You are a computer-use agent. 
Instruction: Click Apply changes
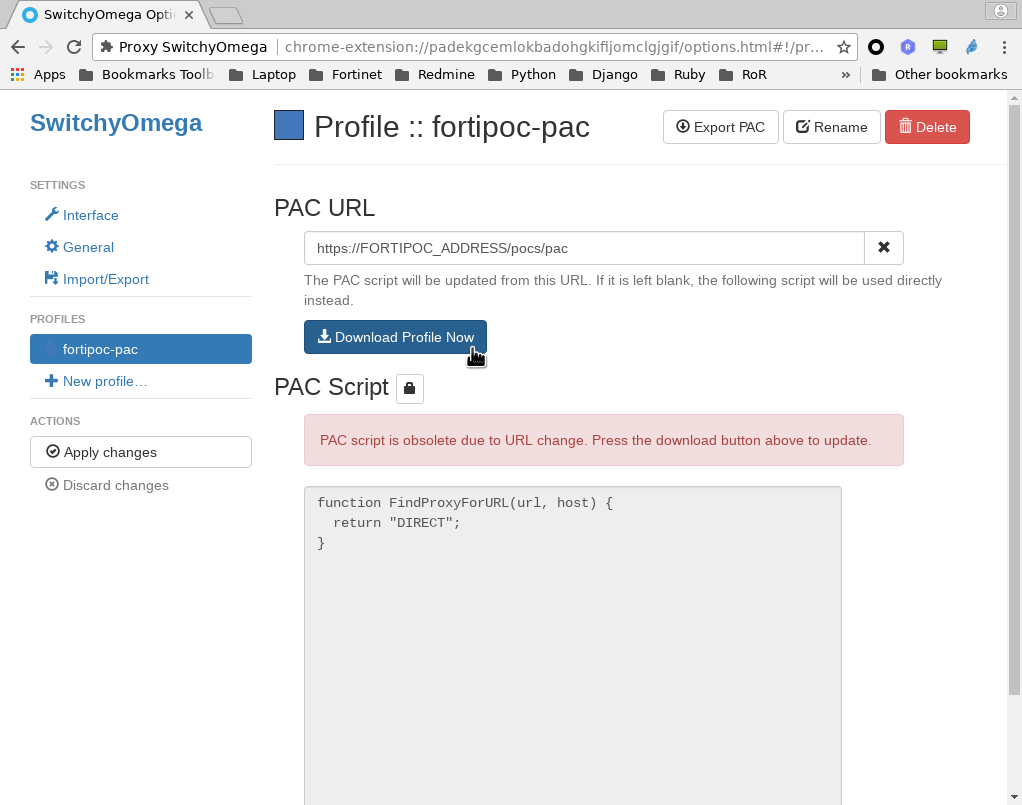[x=141, y=452]
